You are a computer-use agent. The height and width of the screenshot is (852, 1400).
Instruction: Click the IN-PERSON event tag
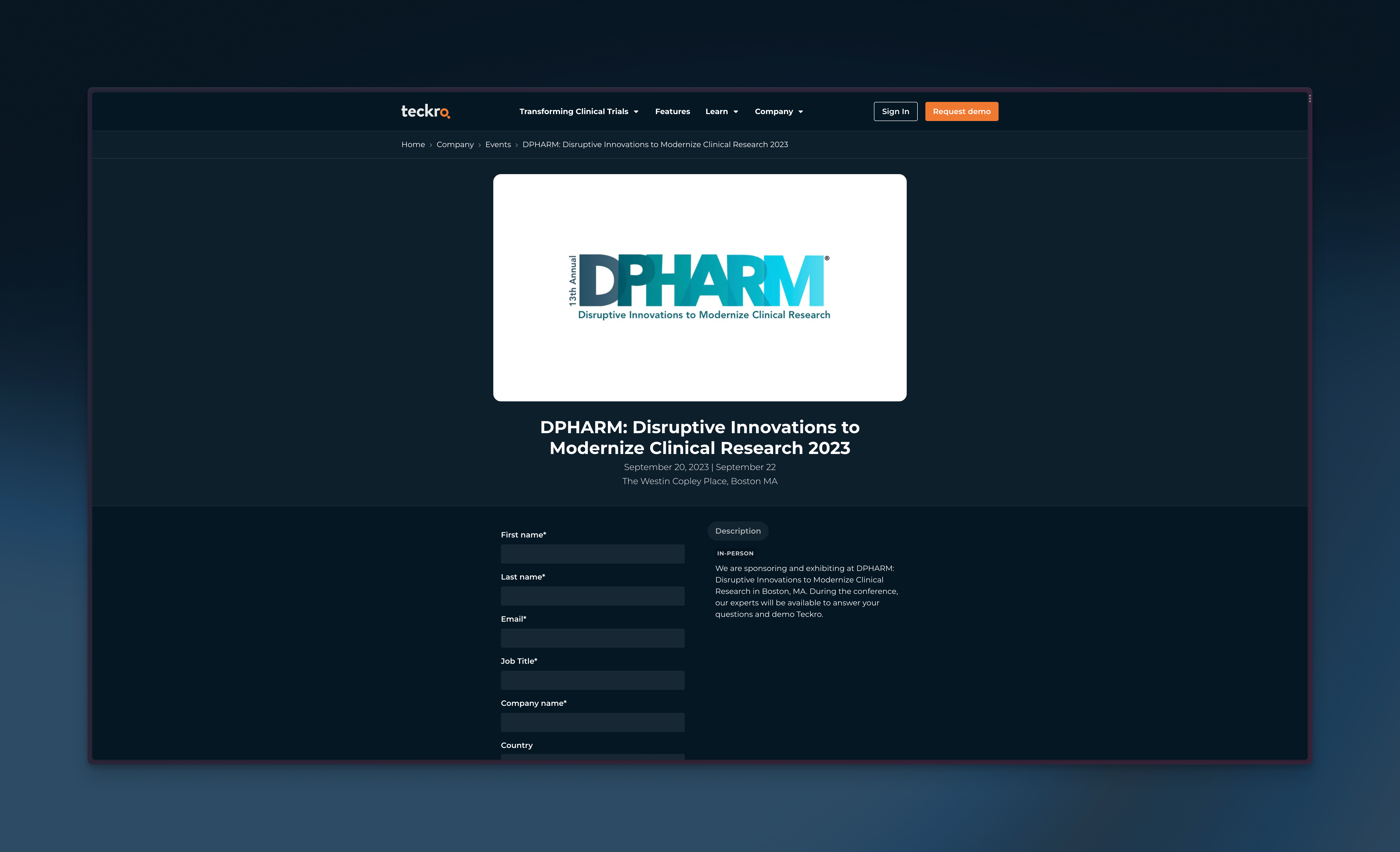[x=735, y=553]
